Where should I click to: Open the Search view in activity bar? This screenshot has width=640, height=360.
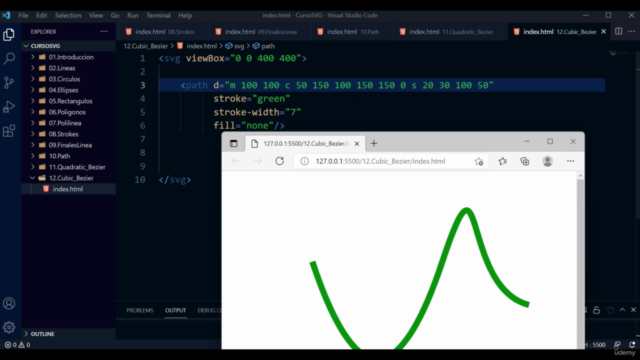point(9,58)
